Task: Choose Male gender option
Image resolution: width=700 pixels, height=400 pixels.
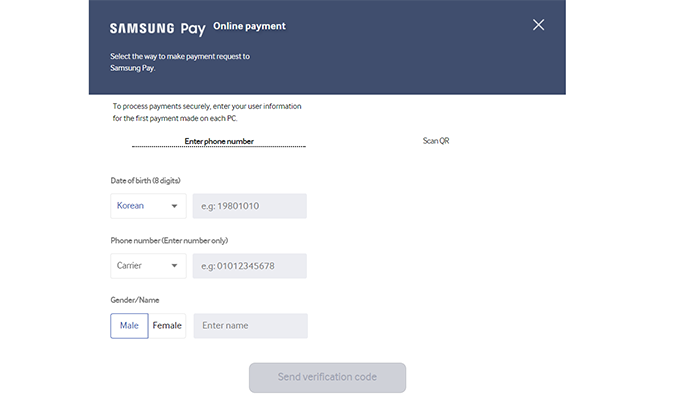Action: click(x=129, y=325)
